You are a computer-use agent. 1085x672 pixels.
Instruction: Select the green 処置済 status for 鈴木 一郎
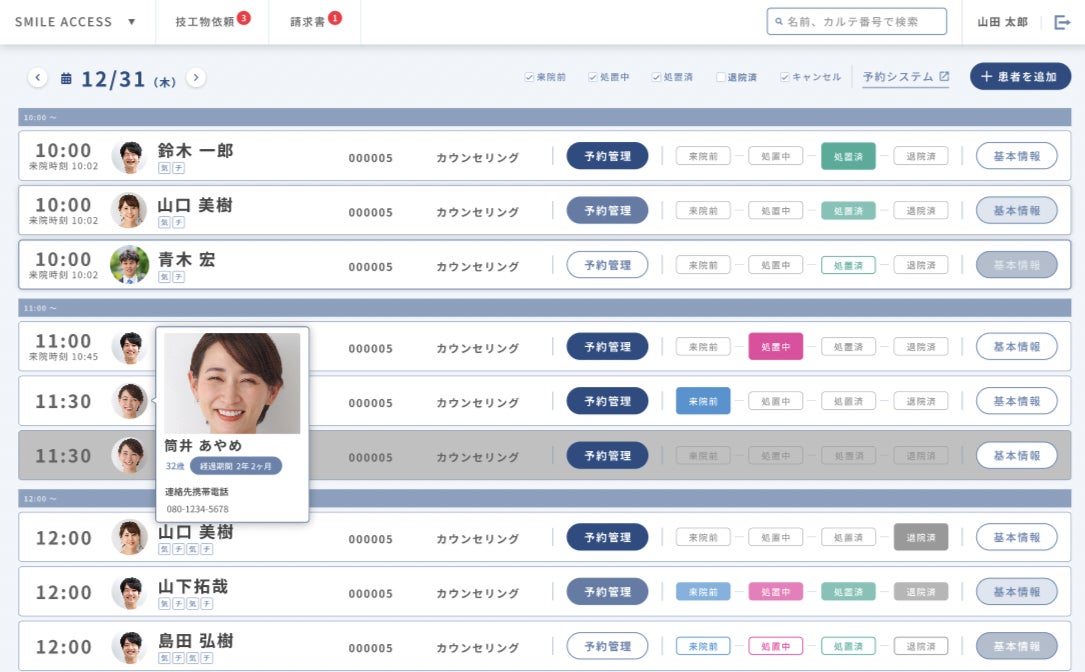pyautogui.click(x=848, y=156)
